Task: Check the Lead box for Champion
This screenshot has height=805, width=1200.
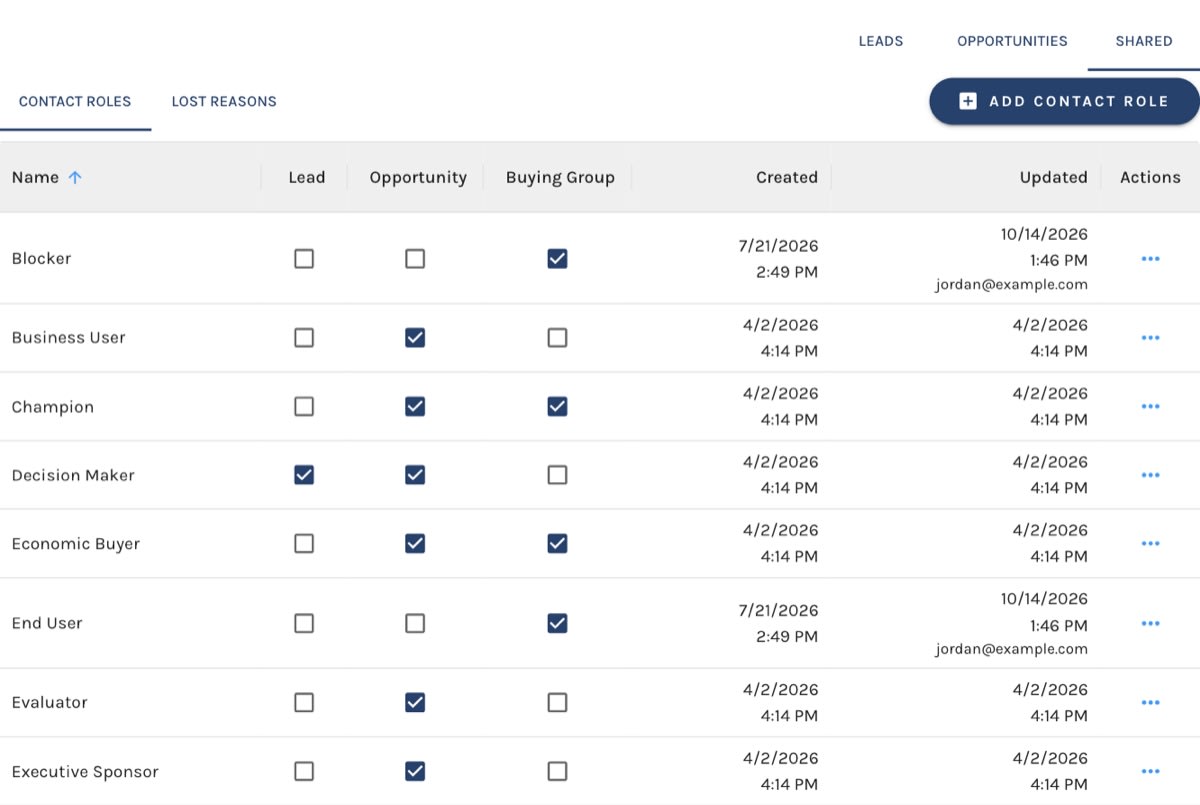Action: coord(304,407)
